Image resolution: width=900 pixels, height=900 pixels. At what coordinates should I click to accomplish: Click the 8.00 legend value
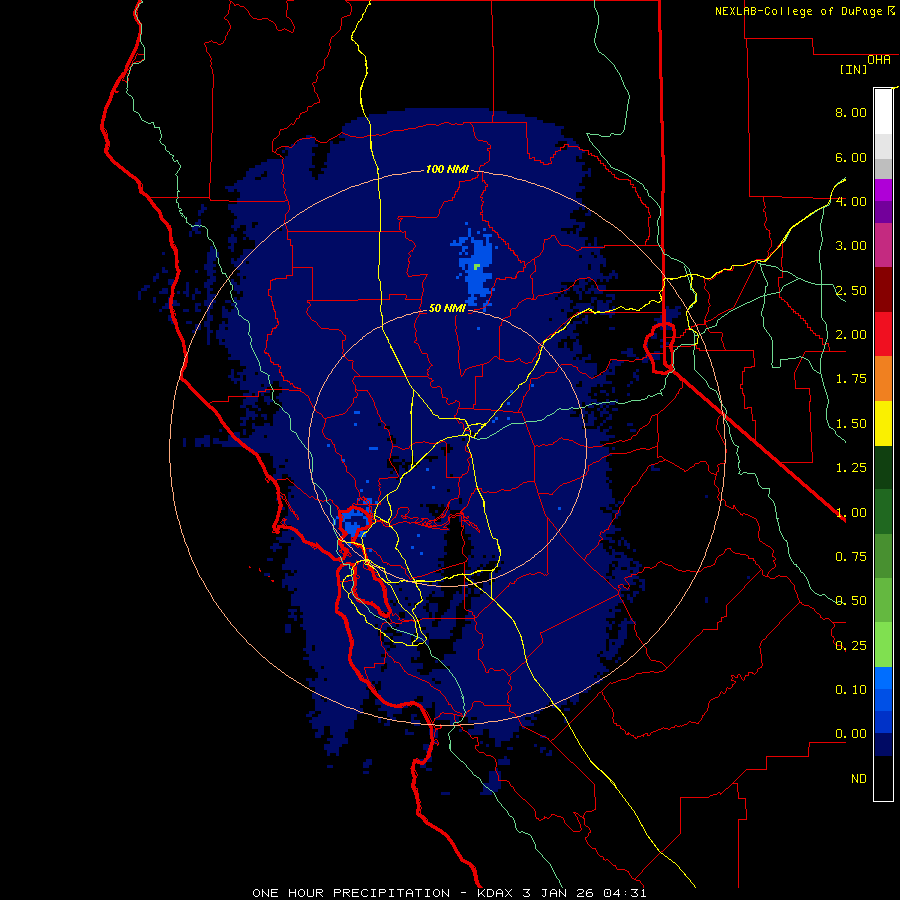[x=851, y=112]
